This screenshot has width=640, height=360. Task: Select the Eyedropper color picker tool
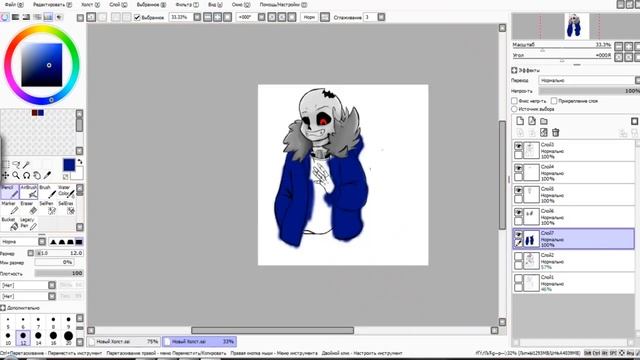[x=48, y=175]
